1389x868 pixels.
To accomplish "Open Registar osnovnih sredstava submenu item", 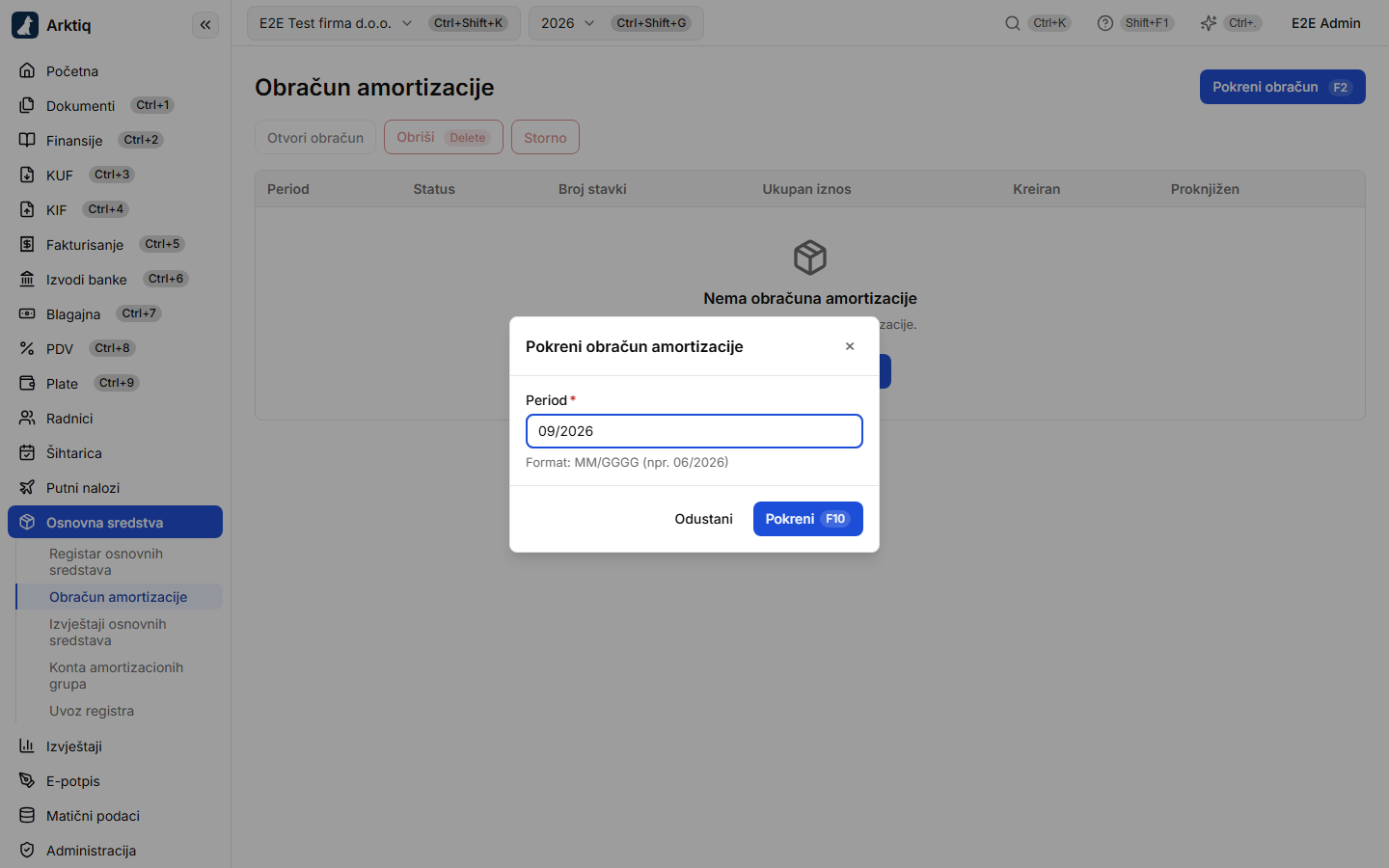I will [119, 561].
